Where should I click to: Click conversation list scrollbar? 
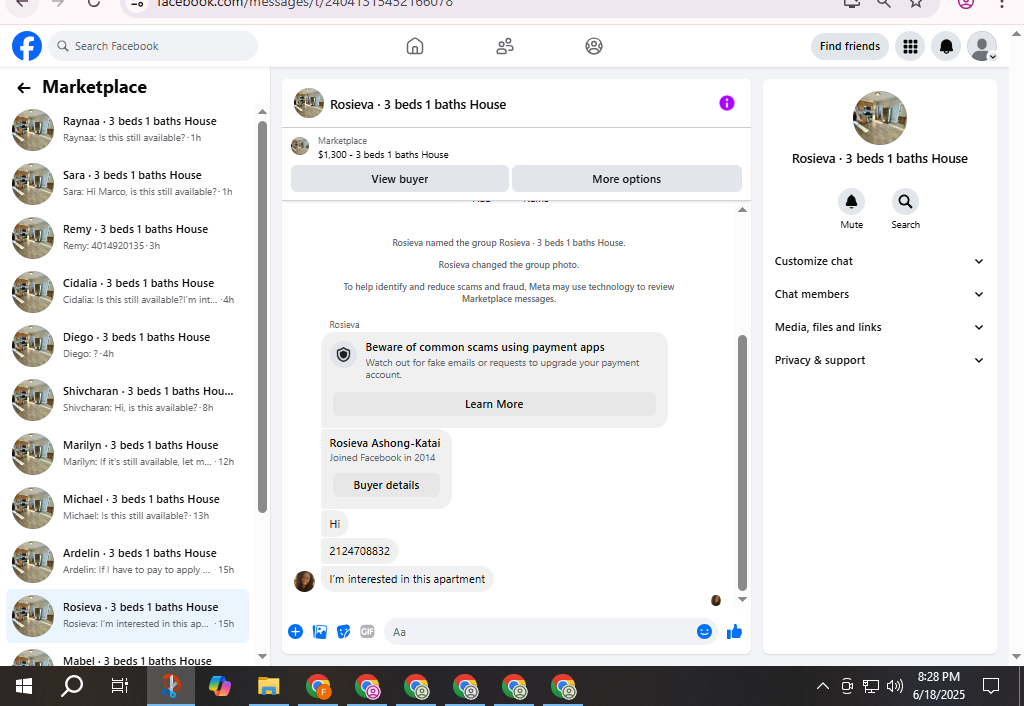263,317
